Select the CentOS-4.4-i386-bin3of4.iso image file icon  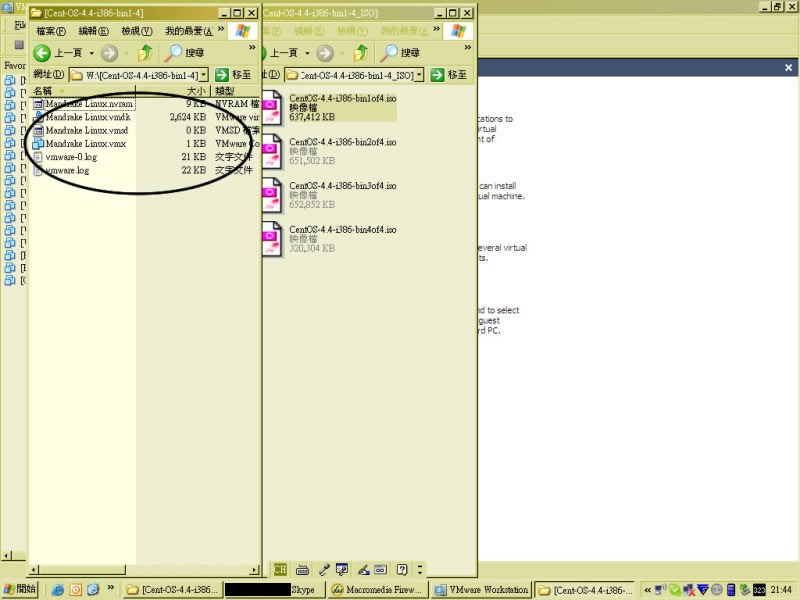pyautogui.click(x=272, y=195)
